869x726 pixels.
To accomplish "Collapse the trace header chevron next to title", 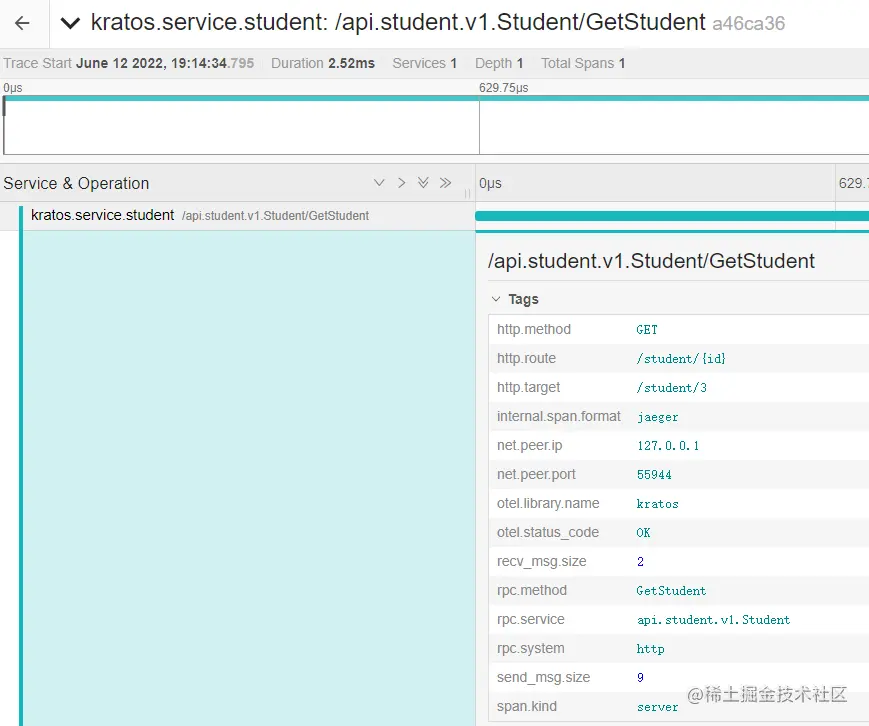I will pyautogui.click(x=70, y=23).
